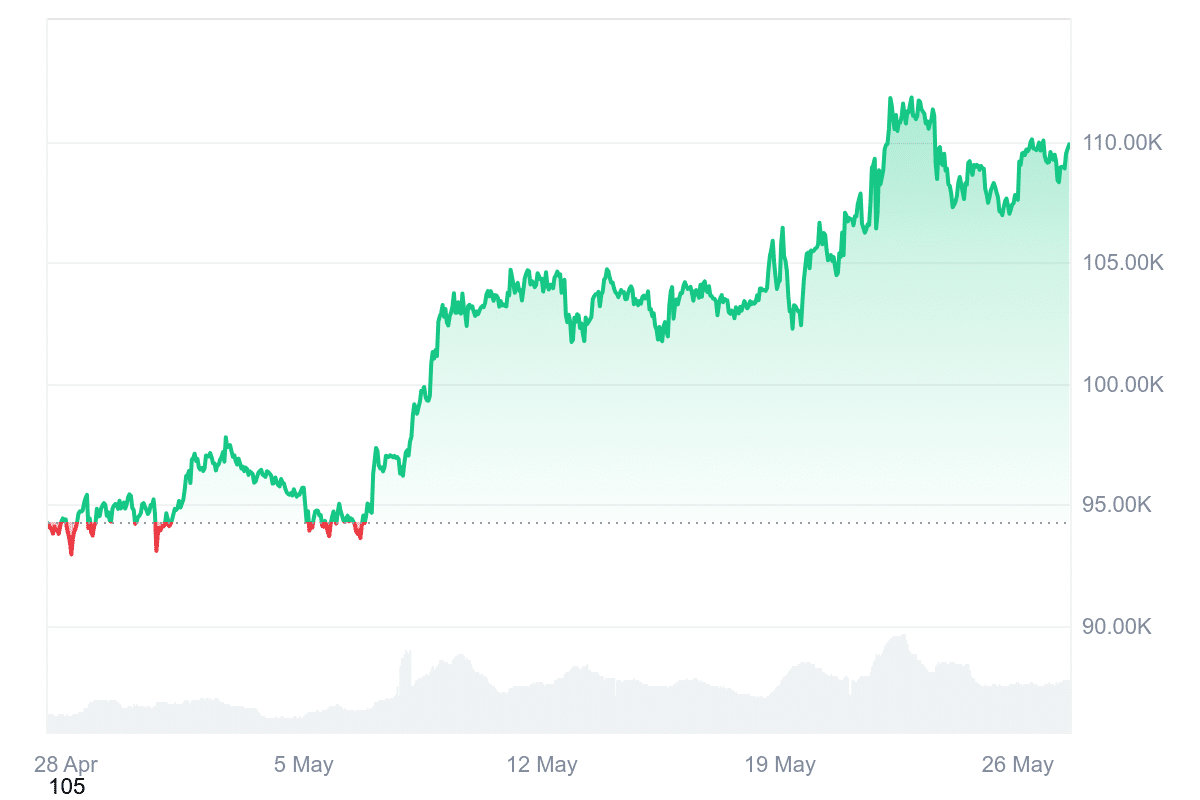Click the tallest peak in the gray volume area
Screen dimensions: 1200x800
[x=902, y=636]
